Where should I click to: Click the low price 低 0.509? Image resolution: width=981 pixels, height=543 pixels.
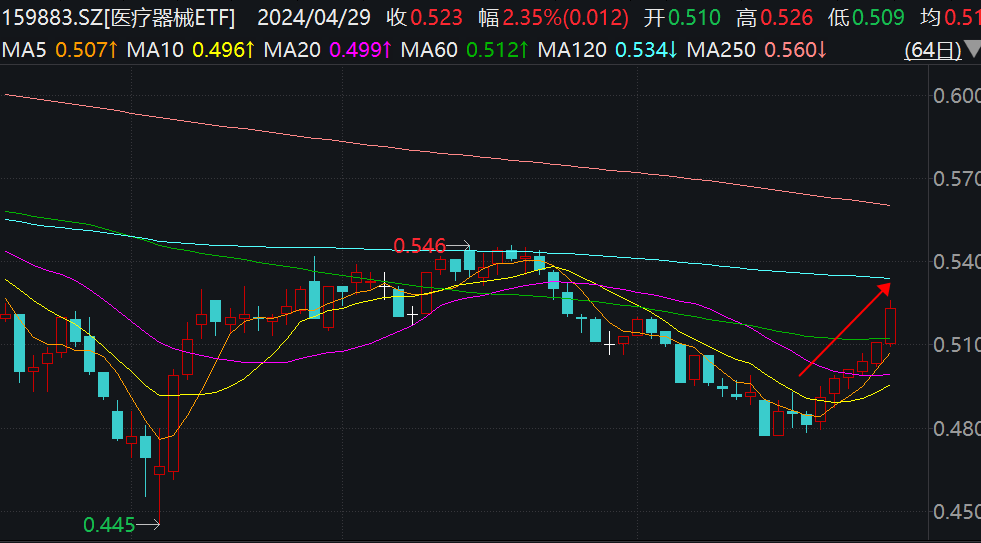tap(867, 18)
